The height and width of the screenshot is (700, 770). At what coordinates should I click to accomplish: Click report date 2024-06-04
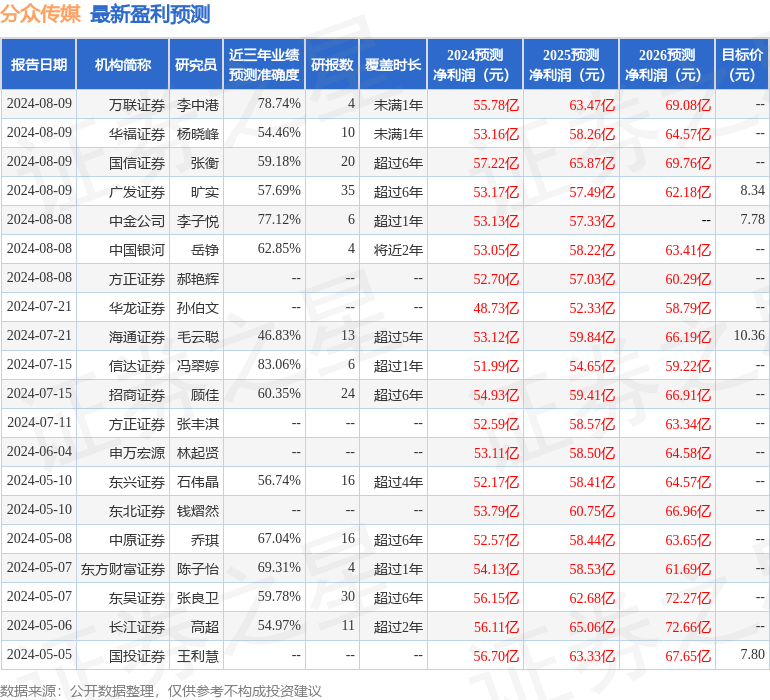39,451
